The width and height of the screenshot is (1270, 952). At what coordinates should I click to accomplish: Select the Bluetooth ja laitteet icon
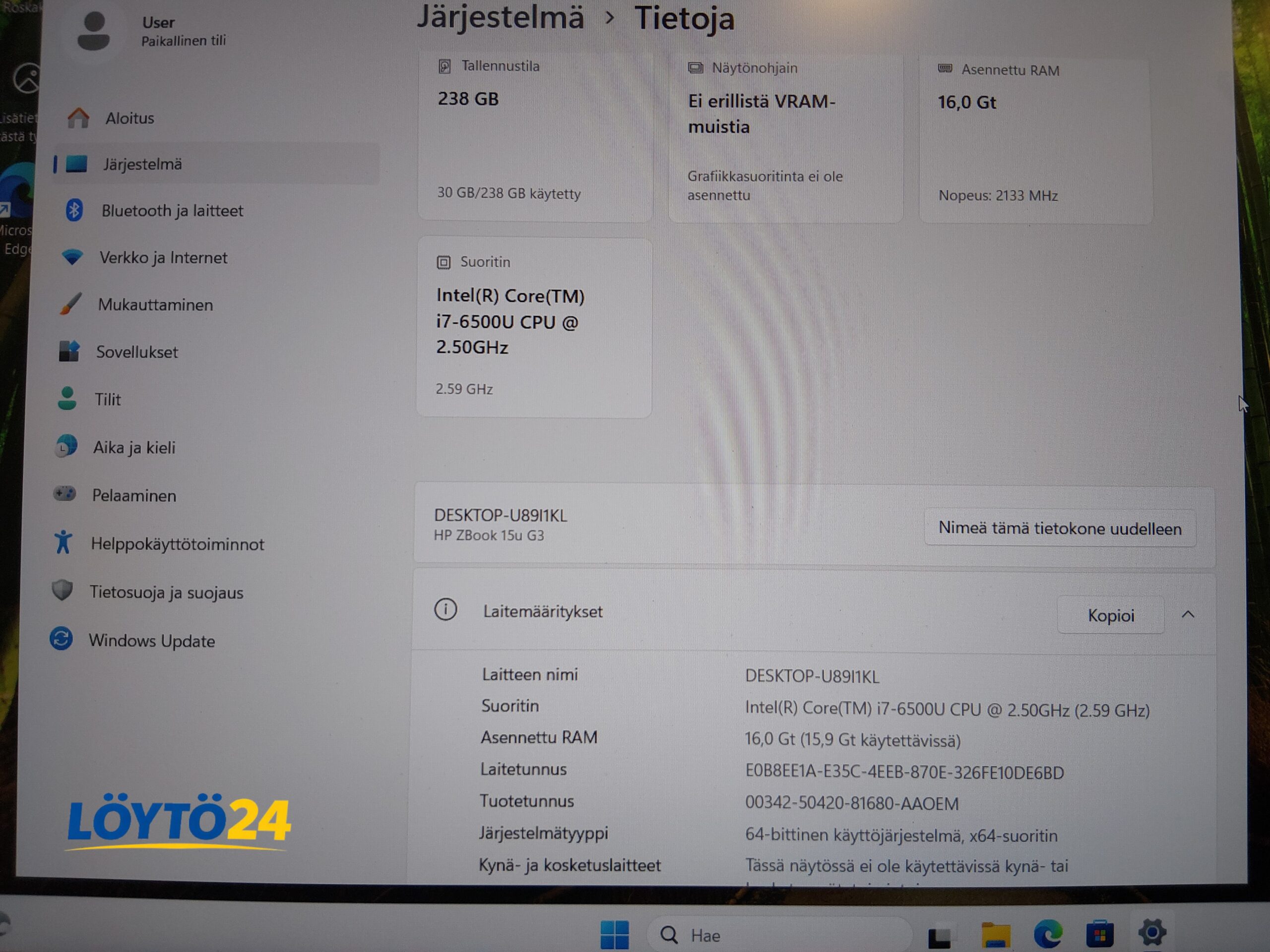point(74,211)
